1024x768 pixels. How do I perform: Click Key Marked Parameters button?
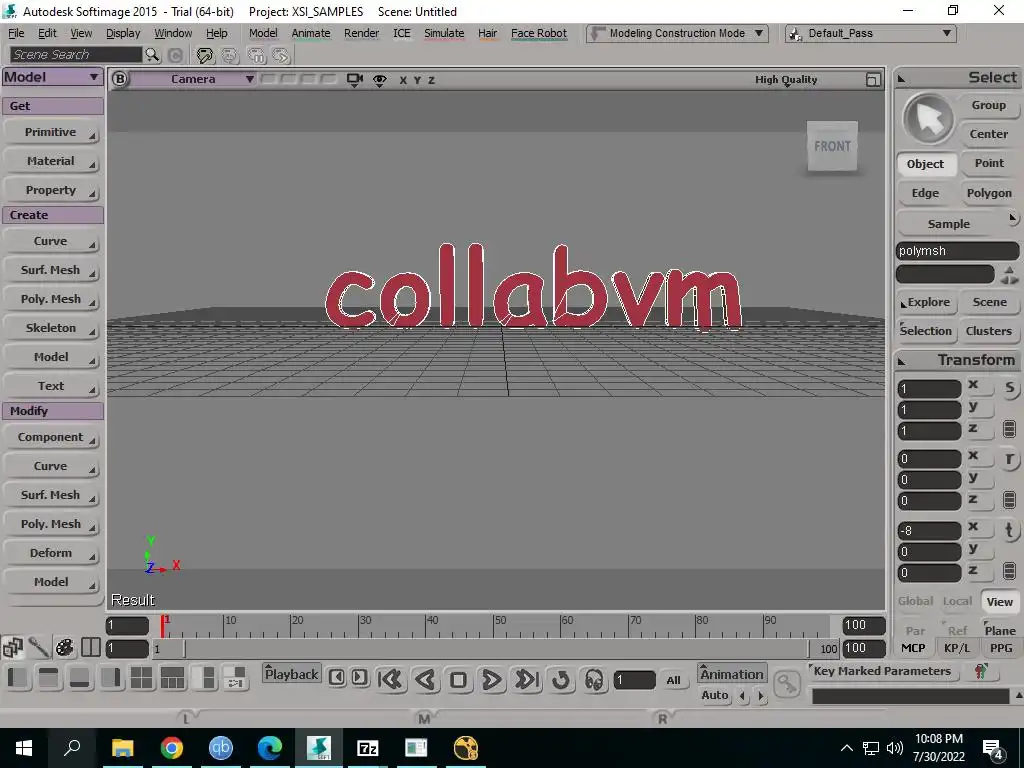tap(882, 671)
